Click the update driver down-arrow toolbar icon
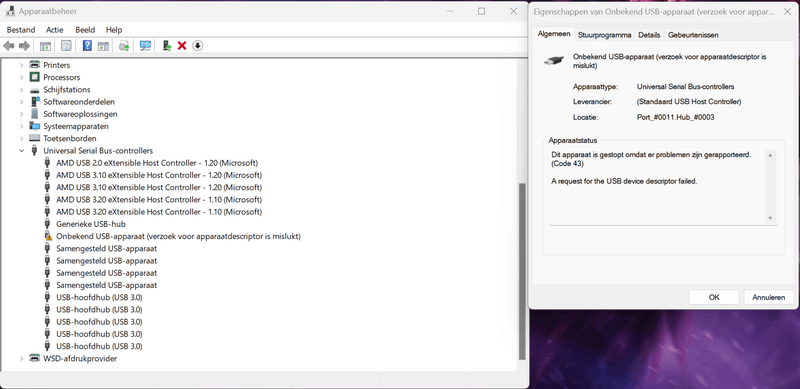 point(198,46)
